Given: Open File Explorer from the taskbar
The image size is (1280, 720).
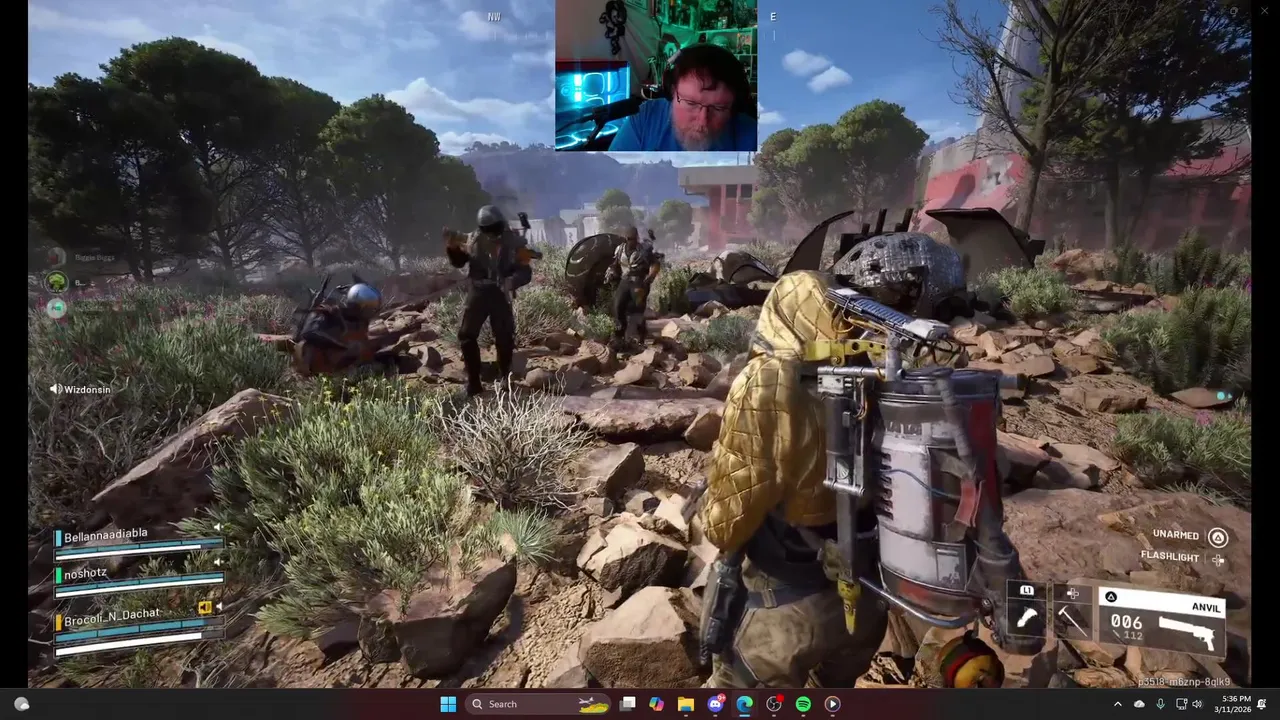Looking at the screenshot, I should [686, 704].
